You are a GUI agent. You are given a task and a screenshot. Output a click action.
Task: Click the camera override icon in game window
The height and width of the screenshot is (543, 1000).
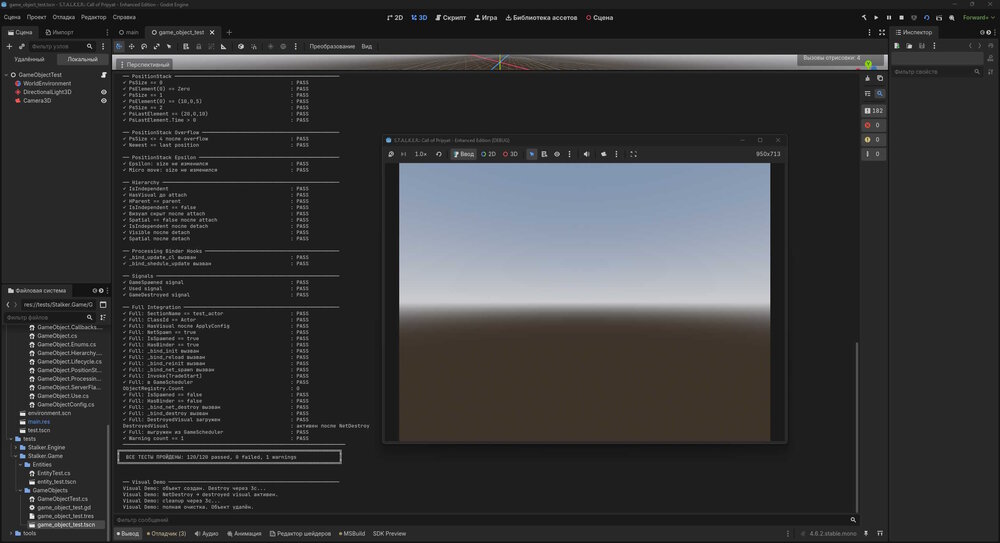click(603, 154)
